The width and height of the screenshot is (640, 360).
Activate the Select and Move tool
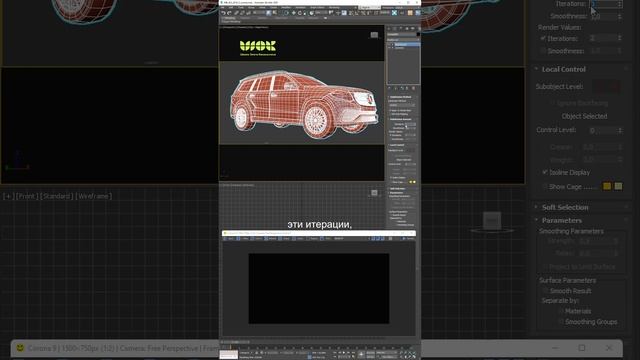[294, 13]
